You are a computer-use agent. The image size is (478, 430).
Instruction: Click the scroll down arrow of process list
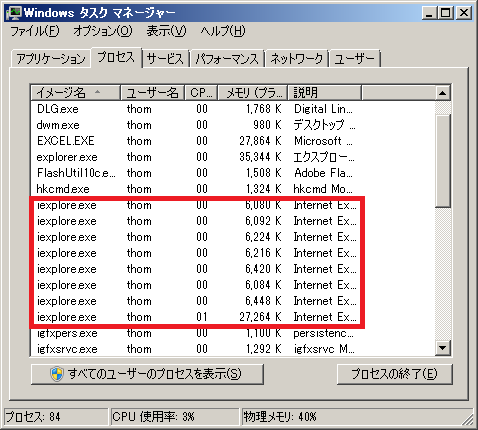click(443, 348)
